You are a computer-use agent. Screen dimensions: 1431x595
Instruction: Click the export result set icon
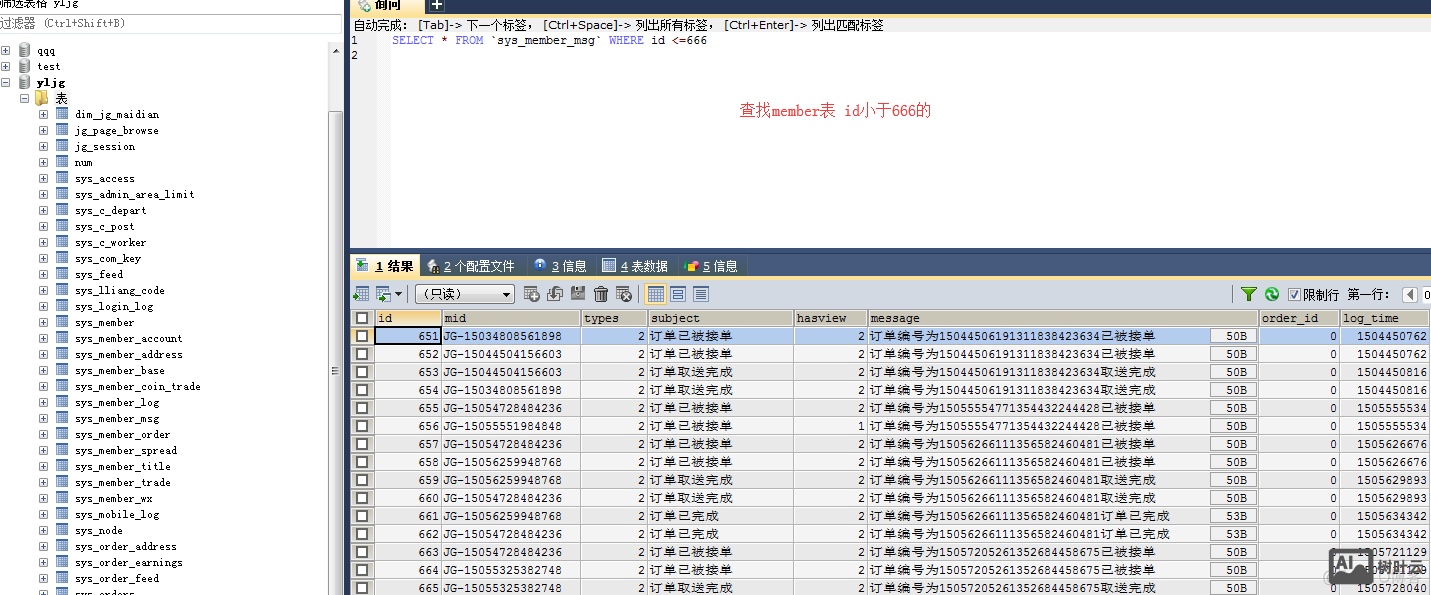point(383,293)
